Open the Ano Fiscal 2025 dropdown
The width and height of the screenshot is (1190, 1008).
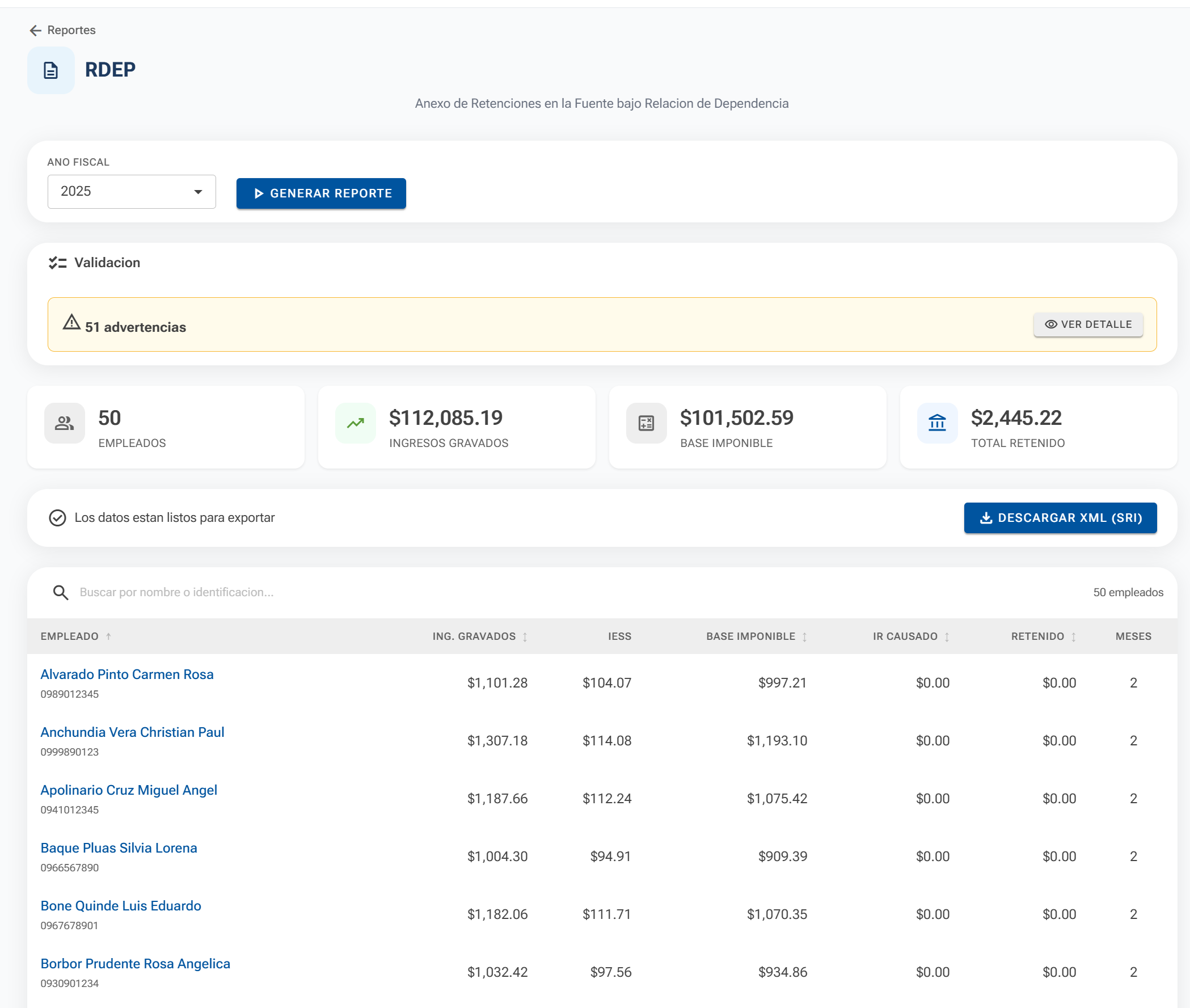[132, 191]
